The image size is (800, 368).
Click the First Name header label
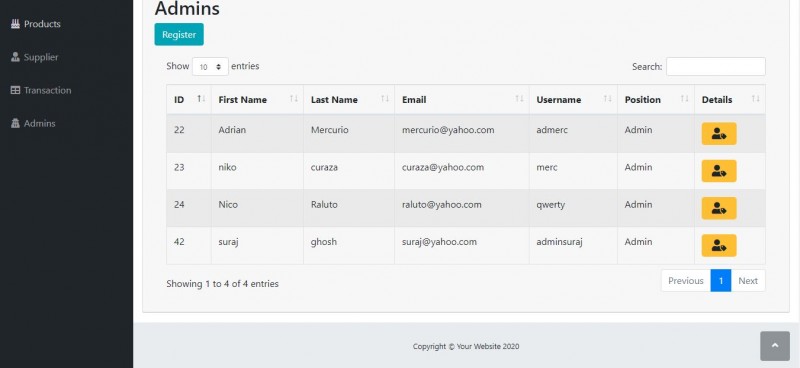tap(243, 100)
